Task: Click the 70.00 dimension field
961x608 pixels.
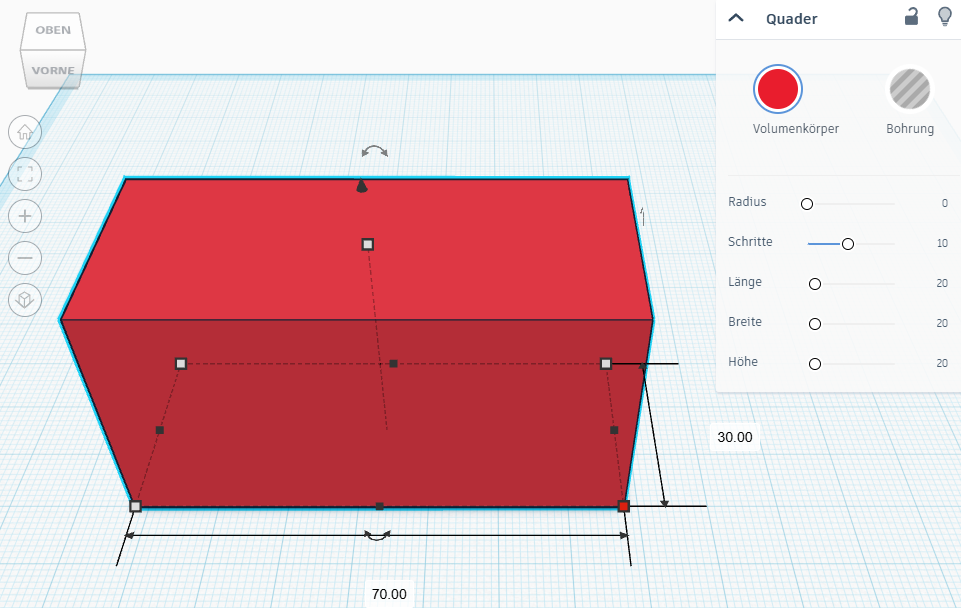Action: click(x=389, y=594)
